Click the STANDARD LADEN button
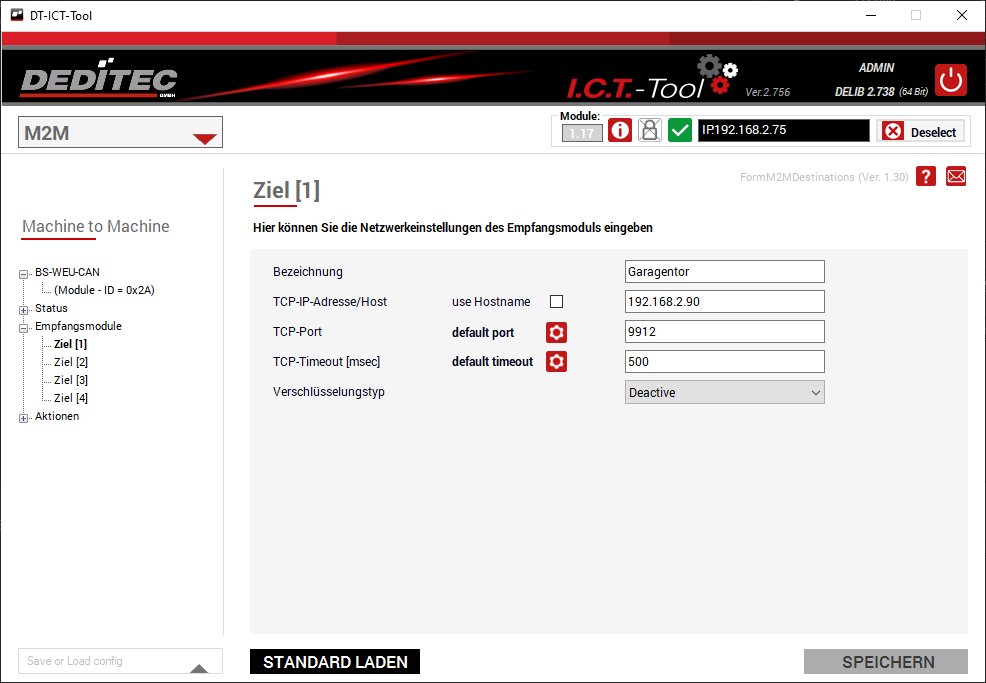The width and height of the screenshot is (986, 683). tap(335, 662)
